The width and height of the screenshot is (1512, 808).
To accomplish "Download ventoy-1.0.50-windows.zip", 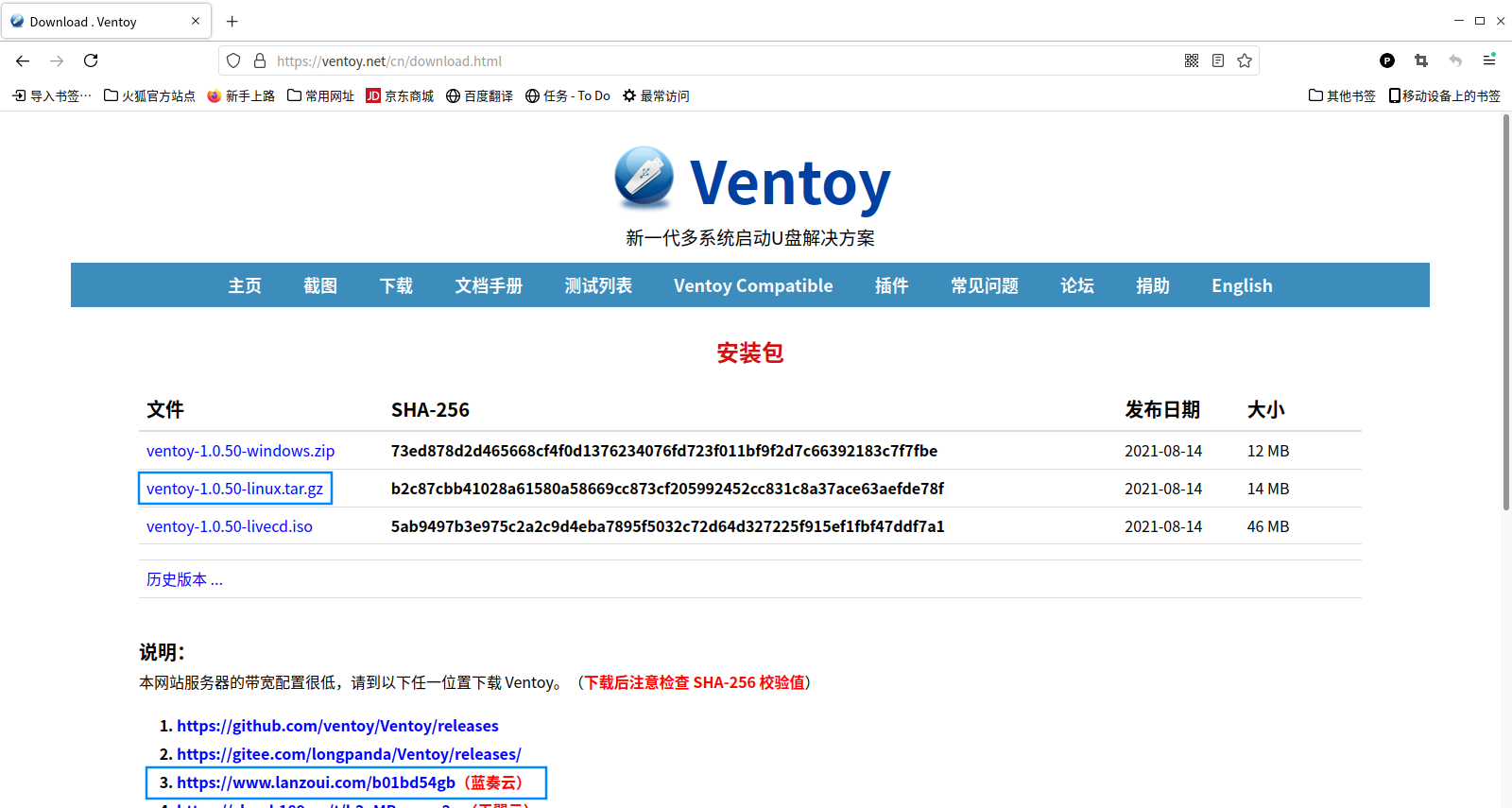I will (240, 451).
